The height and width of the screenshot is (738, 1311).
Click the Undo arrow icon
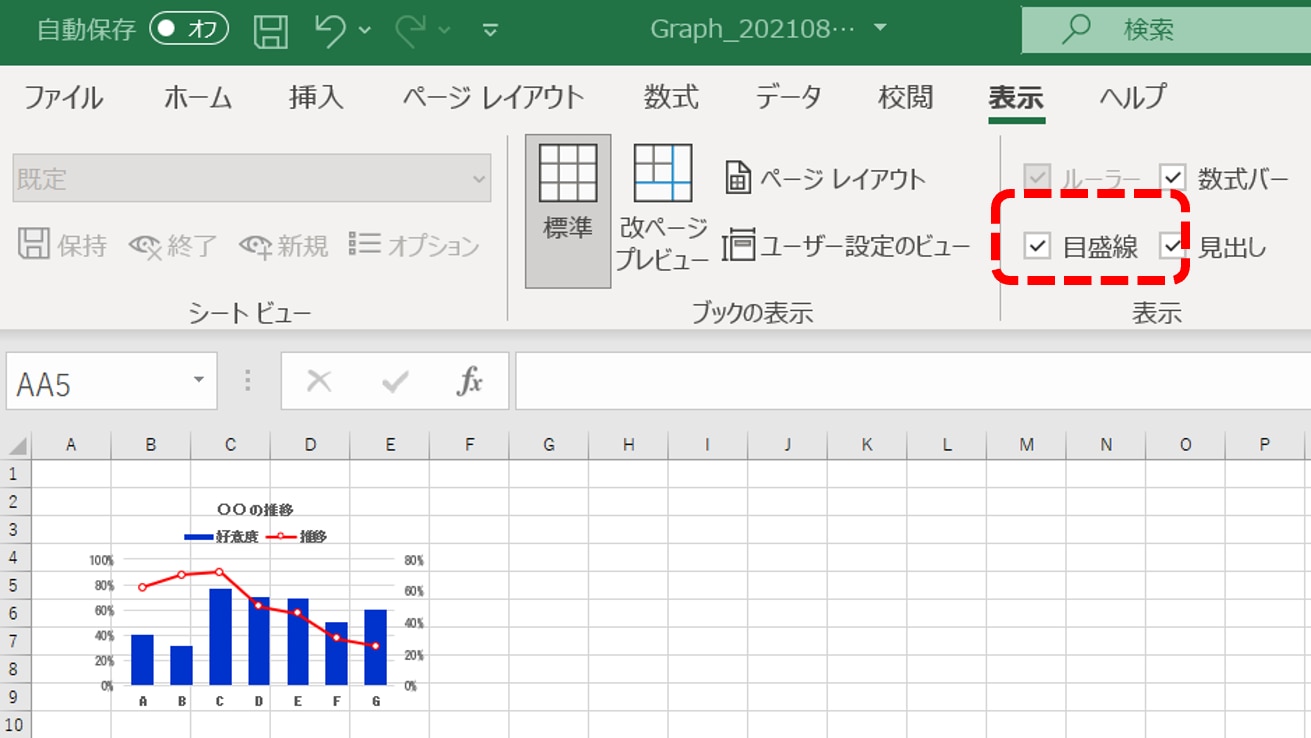coord(330,30)
